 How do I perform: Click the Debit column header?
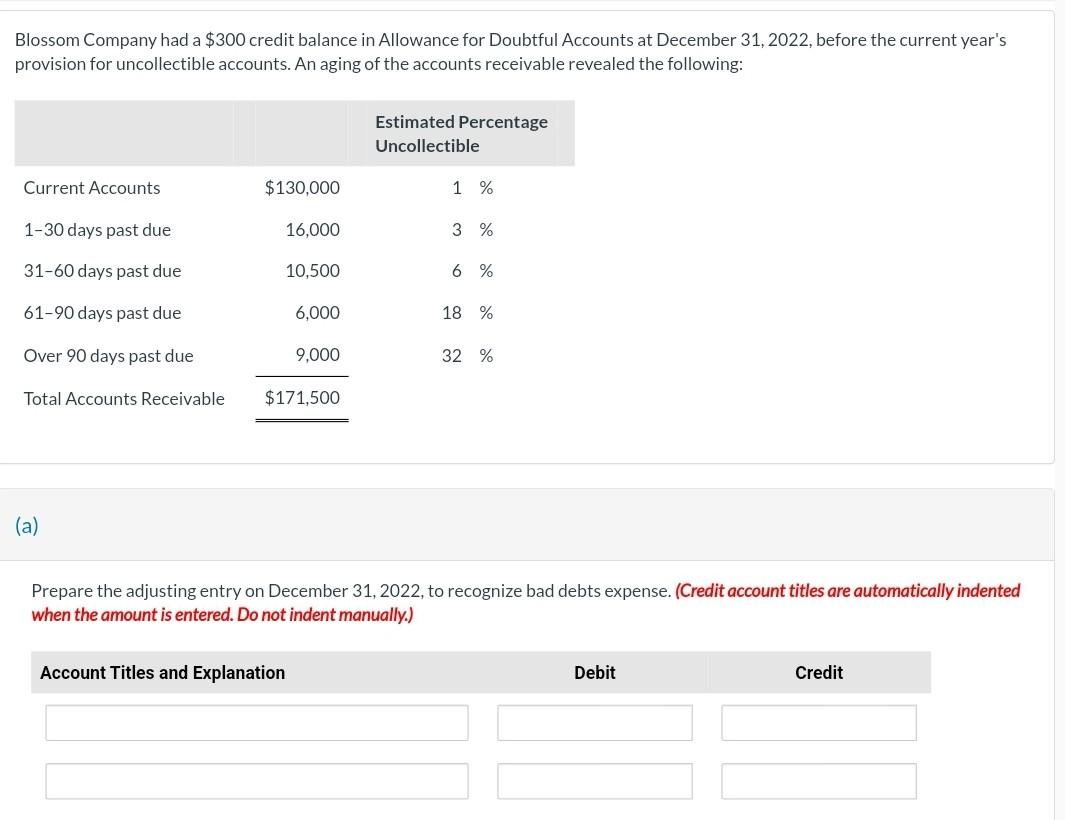coord(594,673)
